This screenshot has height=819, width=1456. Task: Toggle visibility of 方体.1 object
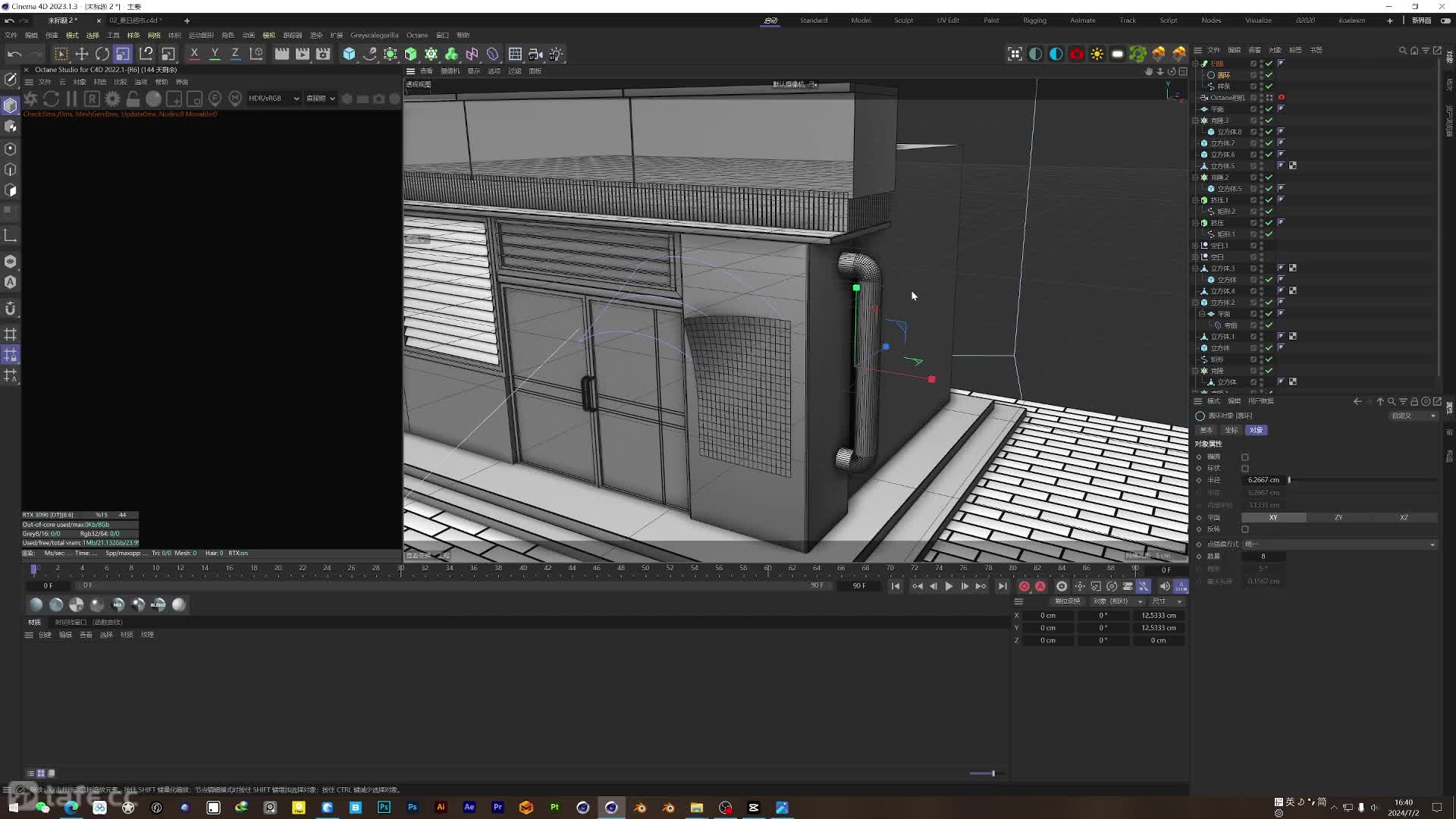tap(1262, 336)
